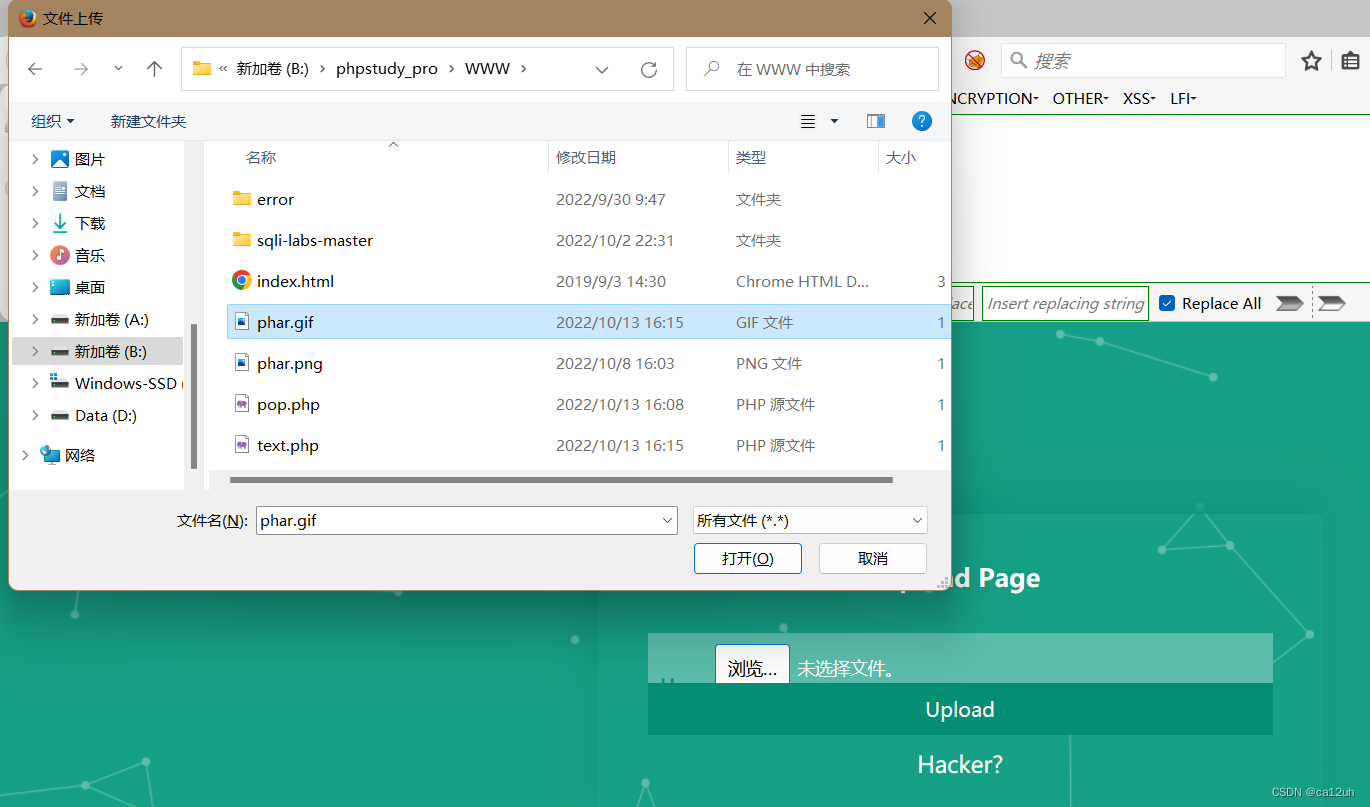1370x807 pixels.
Task: Open the 文件名 dropdown arrow
Action: coord(669,520)
